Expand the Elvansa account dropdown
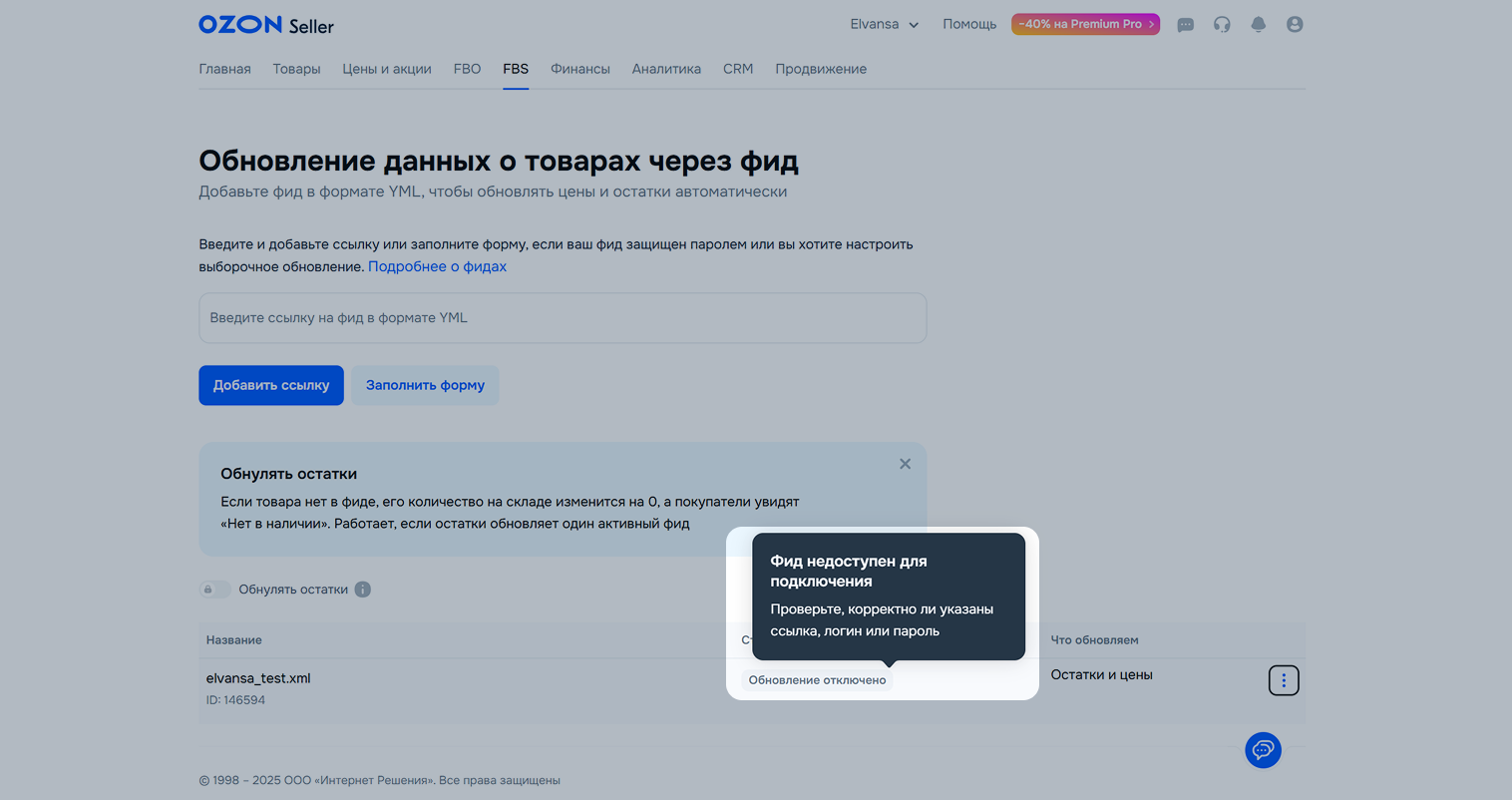Screen dimensions: 1512x800 click(x=884, y=25)
